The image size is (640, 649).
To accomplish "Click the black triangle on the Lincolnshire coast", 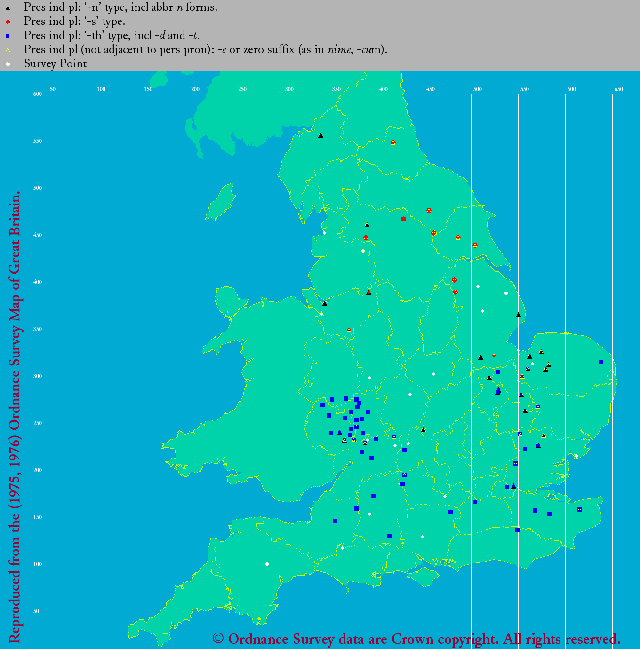I will (x=518, y=315).
